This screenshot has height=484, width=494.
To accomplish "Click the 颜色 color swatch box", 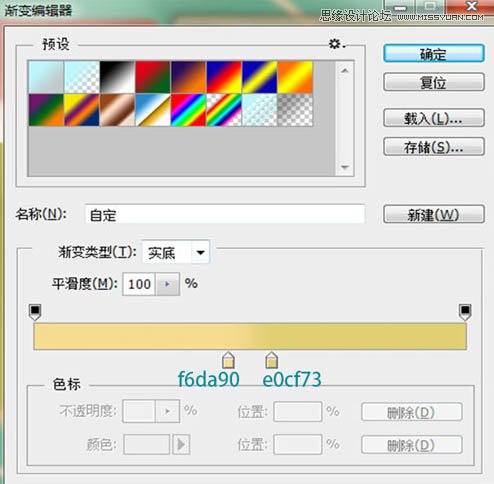I will pyautogui.click(x=147, y=444).
